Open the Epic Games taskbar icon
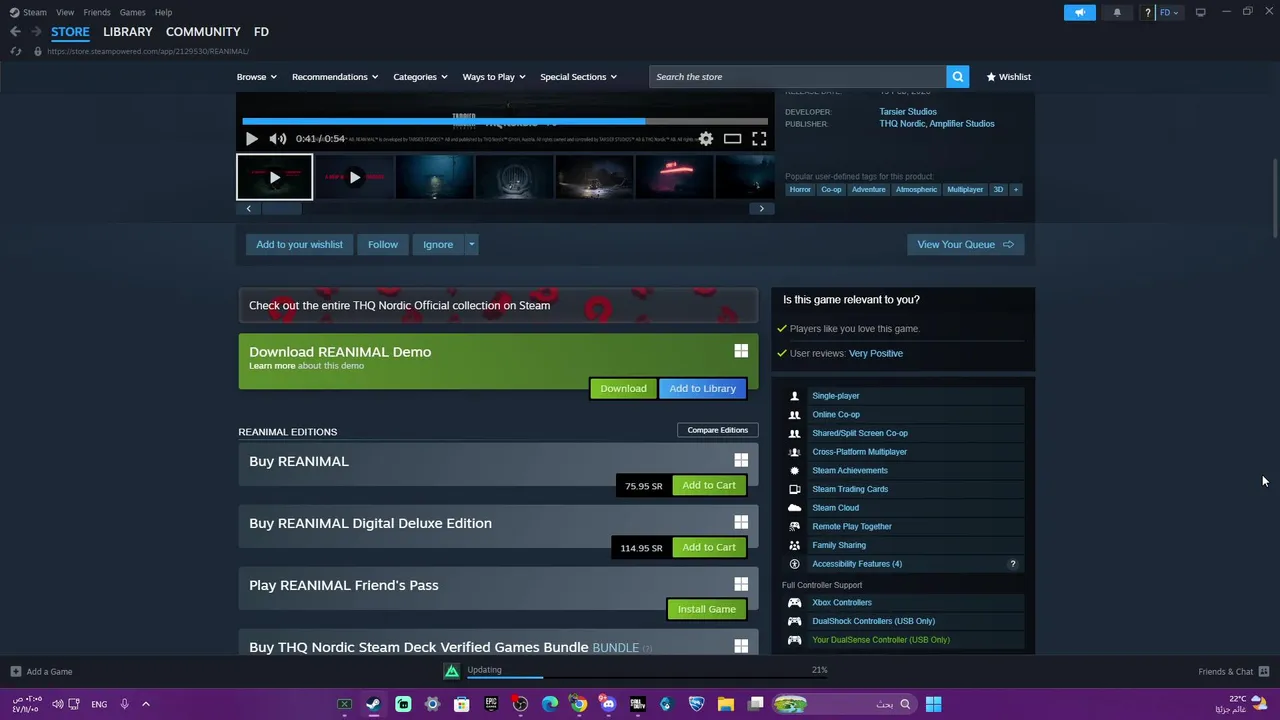1280x720 pixels. (491, 704)
